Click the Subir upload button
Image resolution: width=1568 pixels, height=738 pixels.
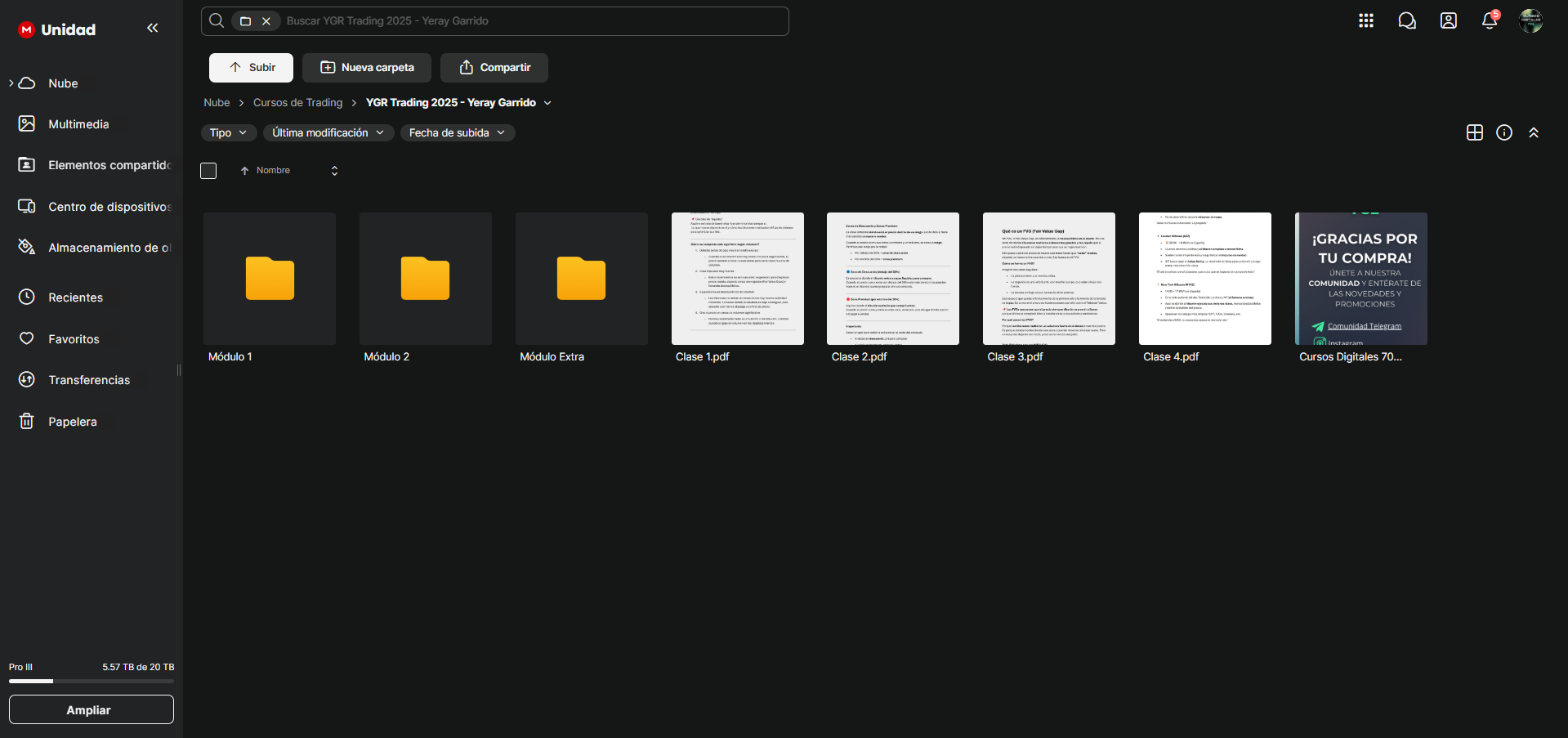click(251, 68)
